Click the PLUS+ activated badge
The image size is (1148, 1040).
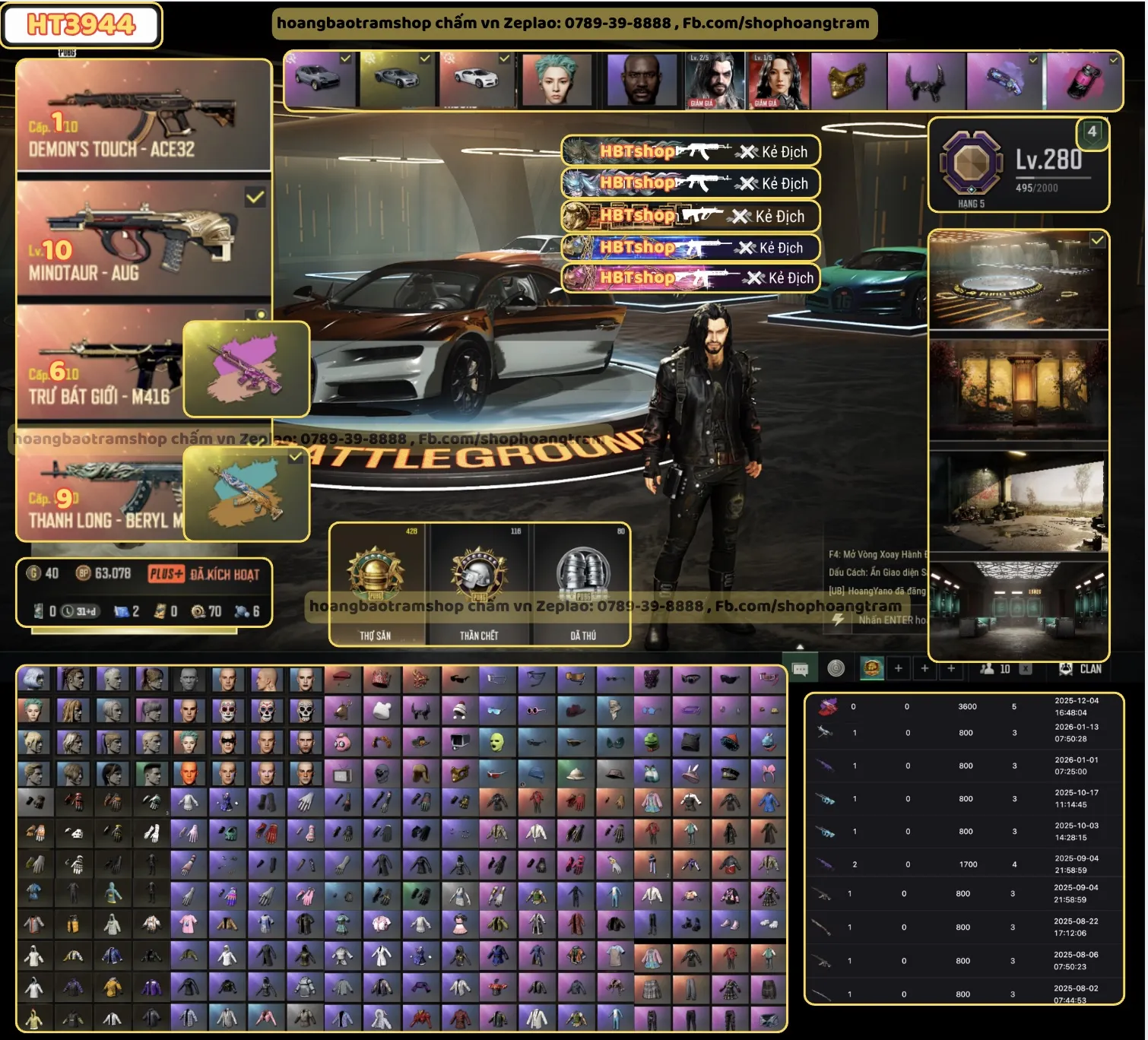pyautogui.click(x=166, y=574)
